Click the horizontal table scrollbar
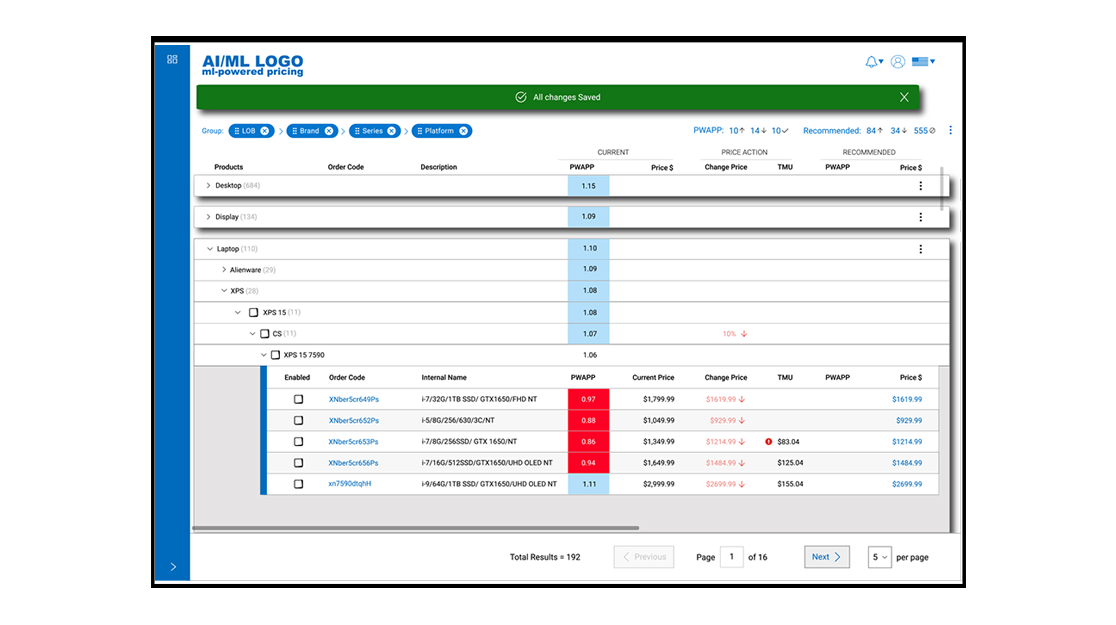 416,528
